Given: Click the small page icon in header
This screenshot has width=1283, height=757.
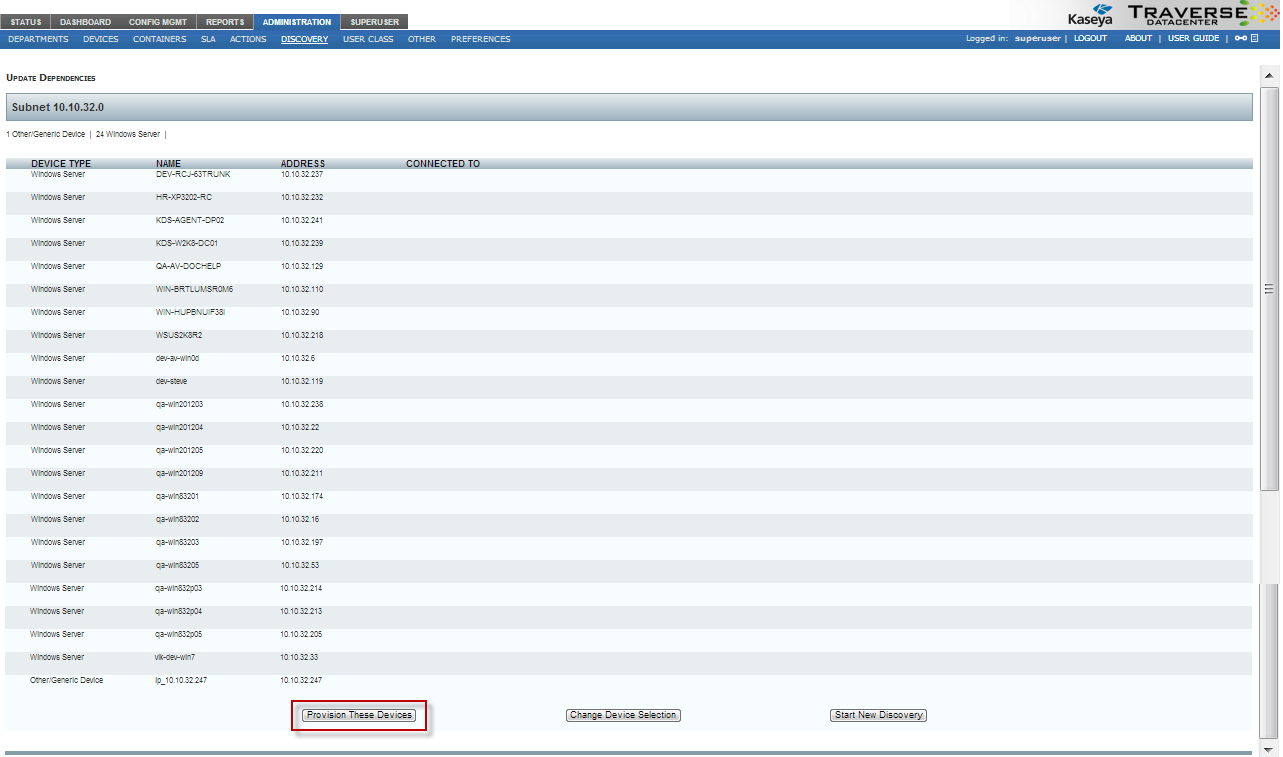Looking at the screenshot, I should [1254, 39].
